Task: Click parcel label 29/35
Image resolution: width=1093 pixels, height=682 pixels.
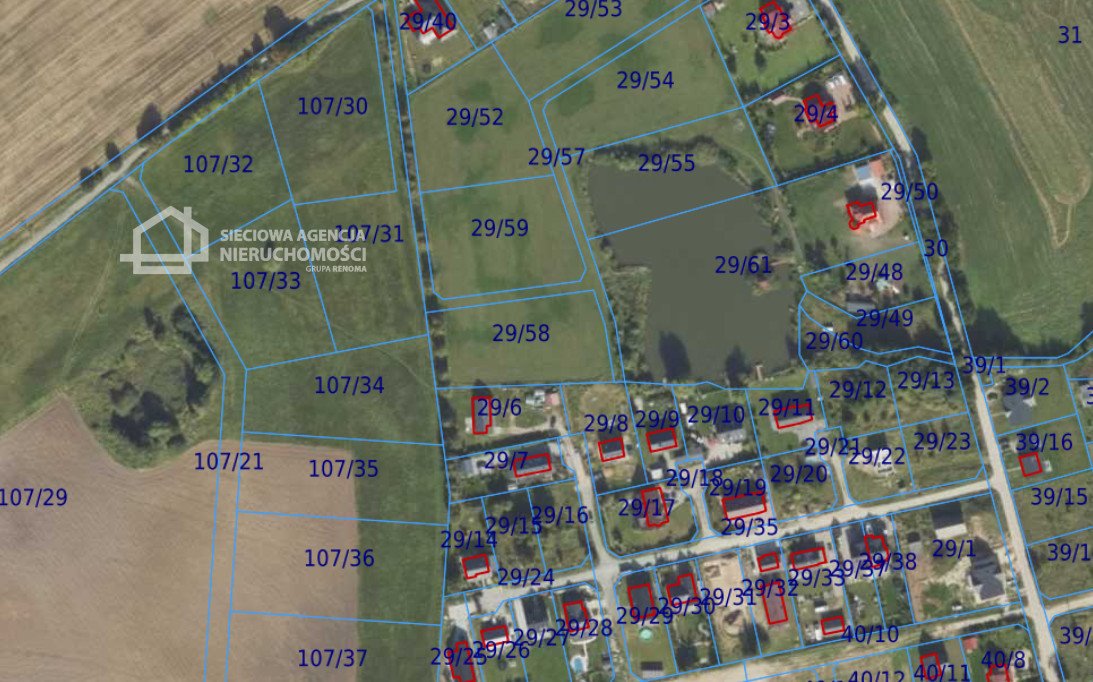Action: pos(749,528)
